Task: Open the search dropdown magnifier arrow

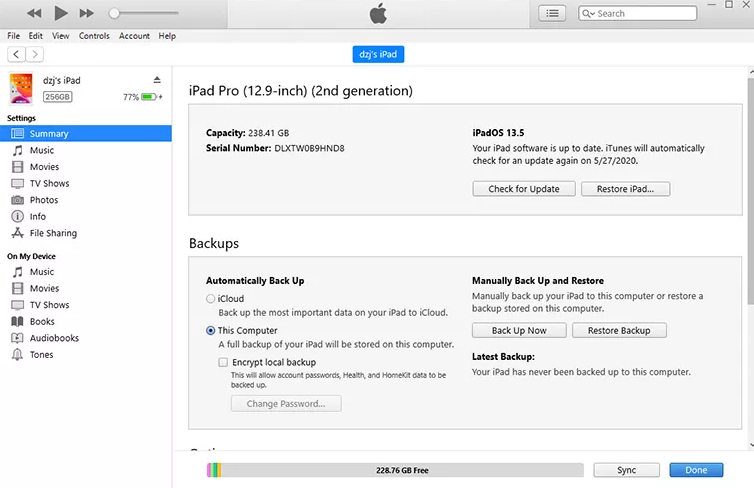Action: 589,13
